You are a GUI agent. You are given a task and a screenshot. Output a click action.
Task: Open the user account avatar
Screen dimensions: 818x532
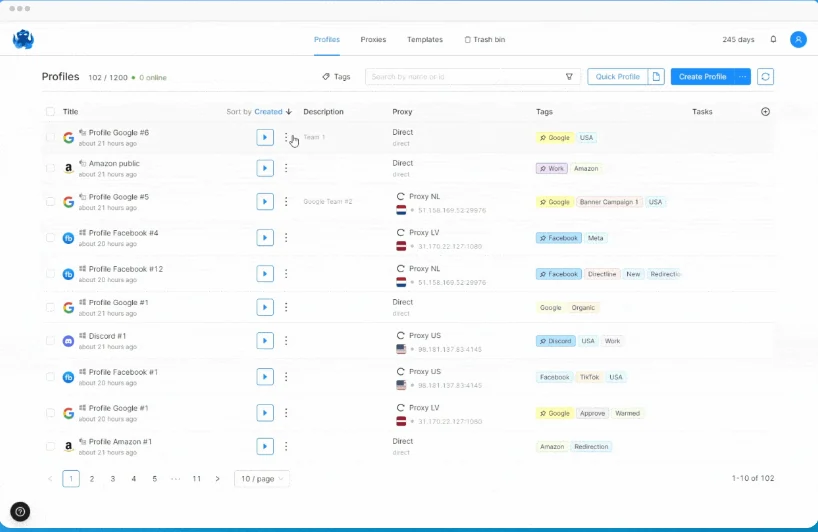(798, 39)
